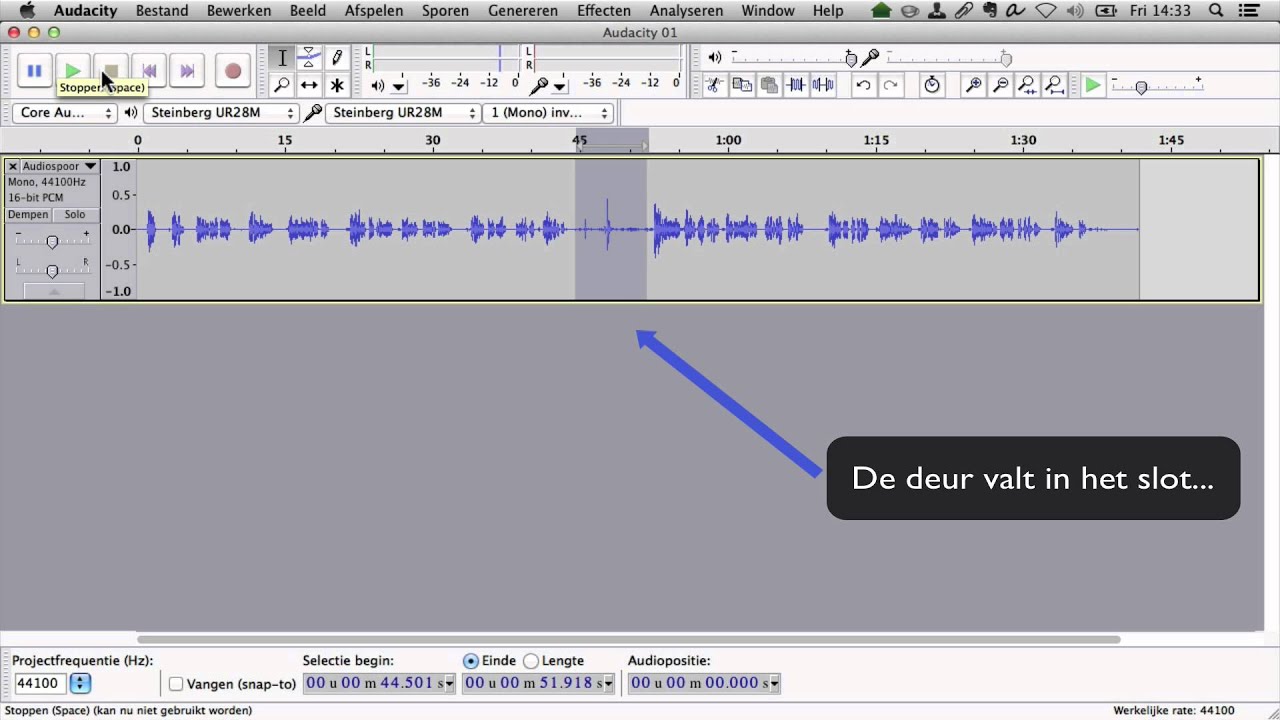Click the Cut scissors icon
The image size is (1280, 720).
point(714,85)
